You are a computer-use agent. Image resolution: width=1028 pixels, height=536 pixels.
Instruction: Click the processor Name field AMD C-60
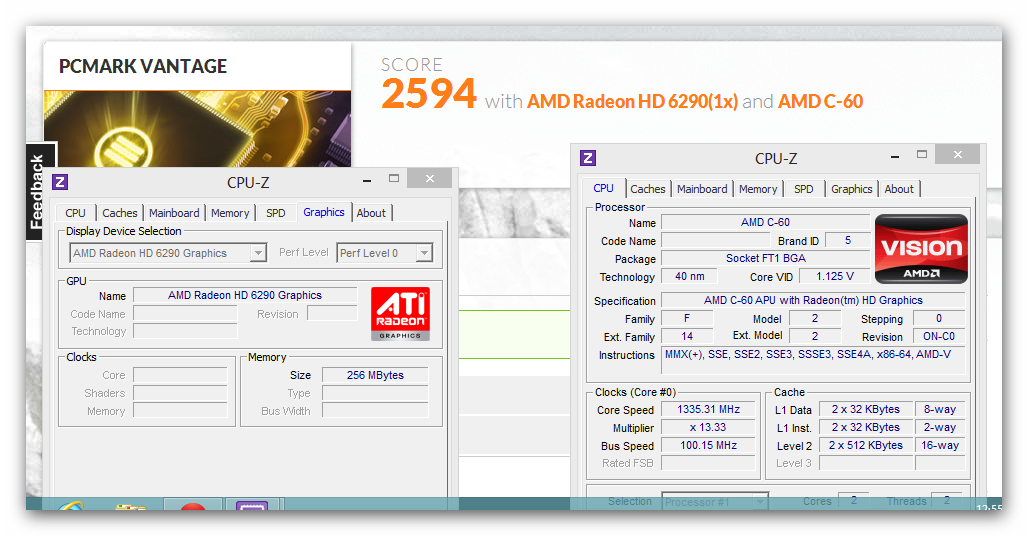pyautogui.click(x=765, y=222)
